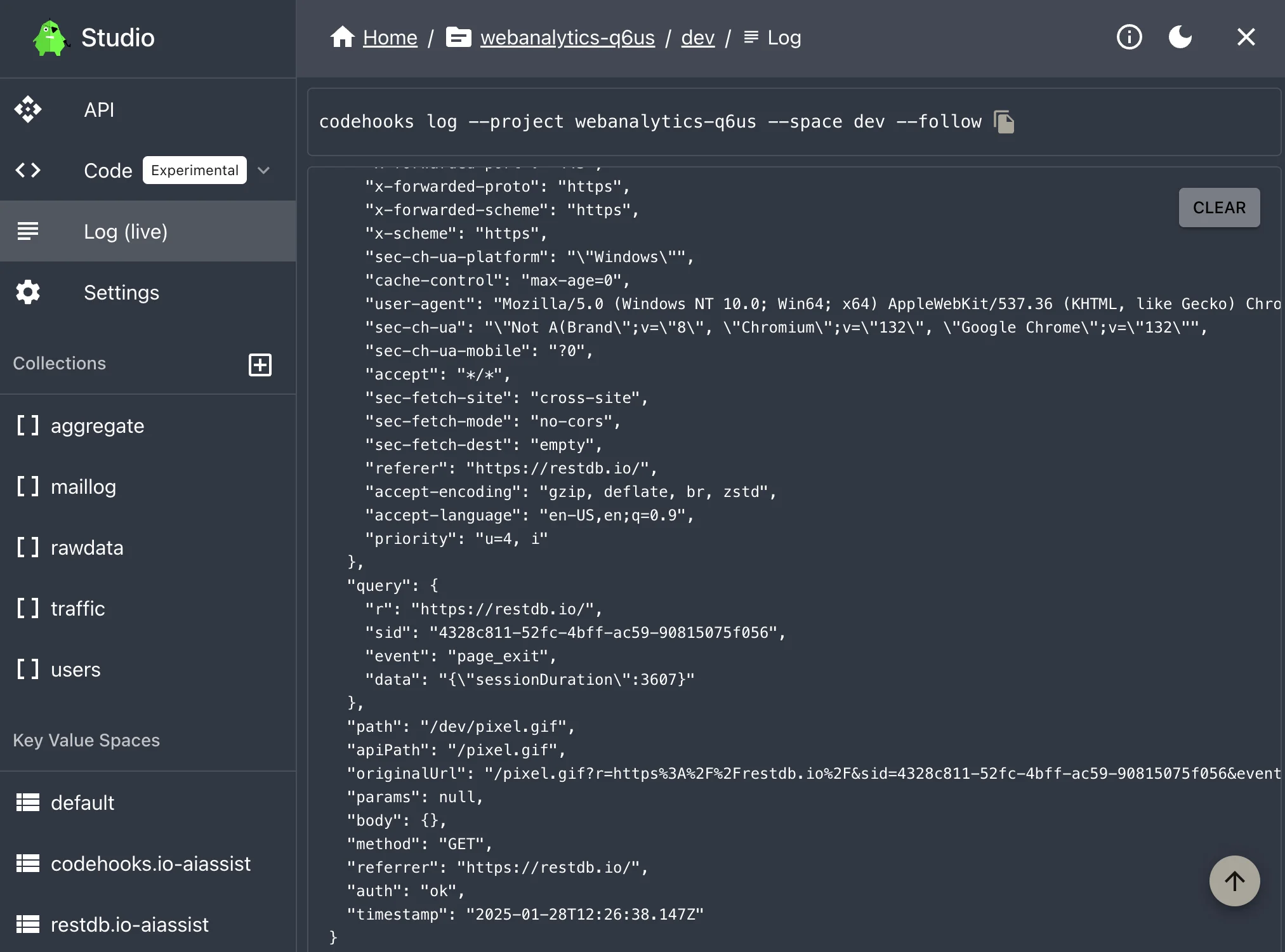
Task: Open restdb.io-aiassist key value space
Action: pyautogui.click(x=148, y=924)
